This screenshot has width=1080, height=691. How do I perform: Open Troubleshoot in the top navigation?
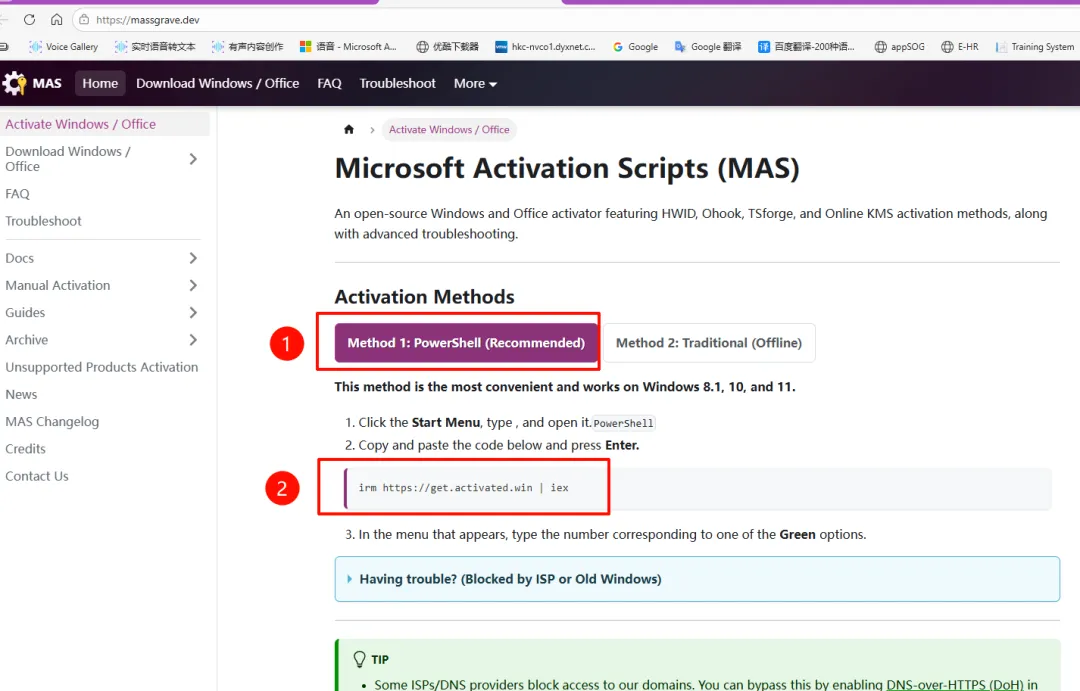point(397,83)
